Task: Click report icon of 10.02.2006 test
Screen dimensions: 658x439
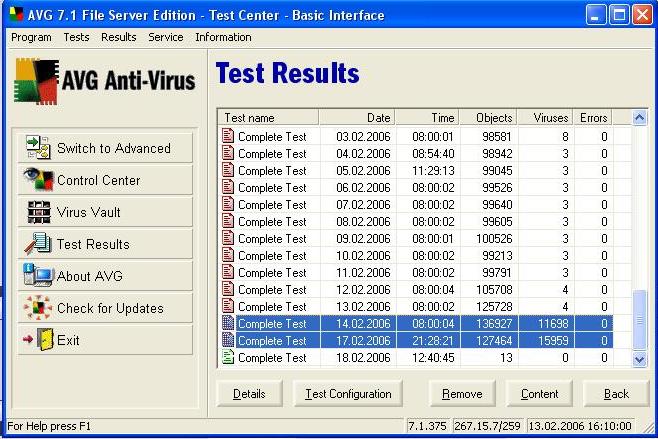Action: click(228, 255)
